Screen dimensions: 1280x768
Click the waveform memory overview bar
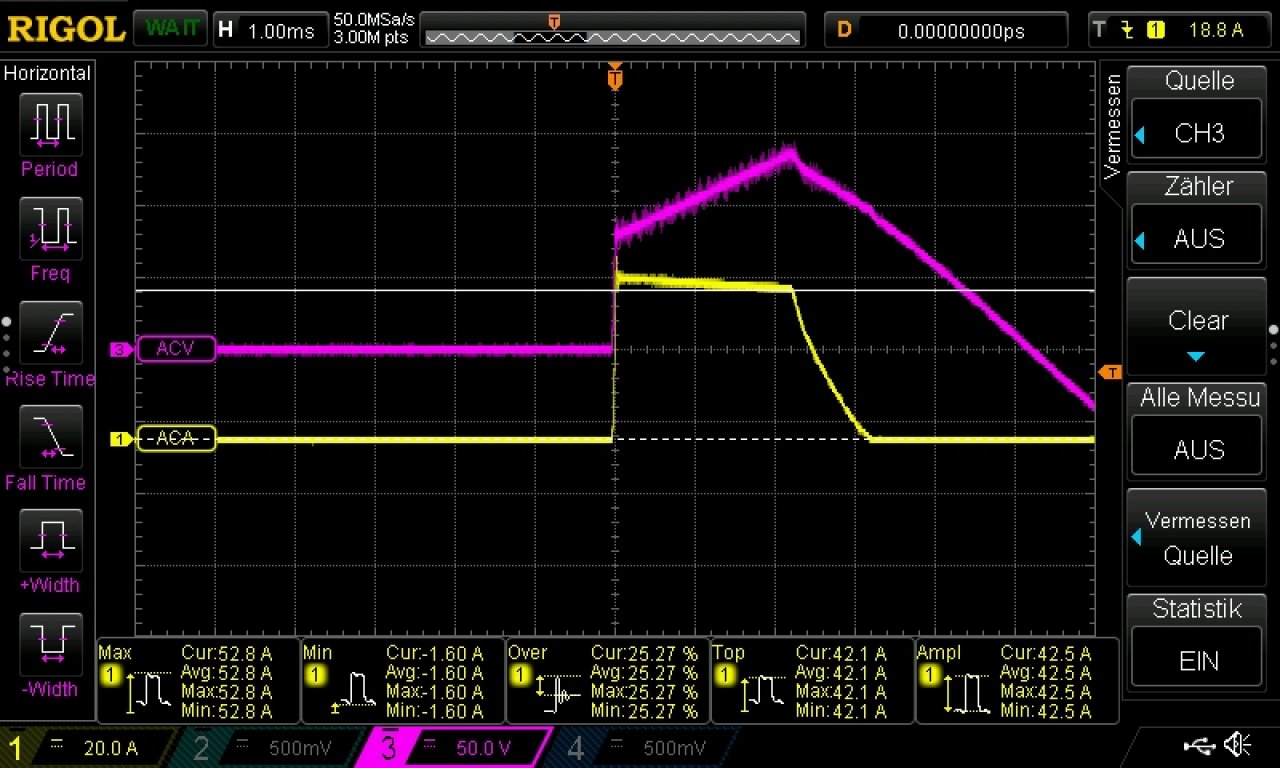click(x=613, y=37)
